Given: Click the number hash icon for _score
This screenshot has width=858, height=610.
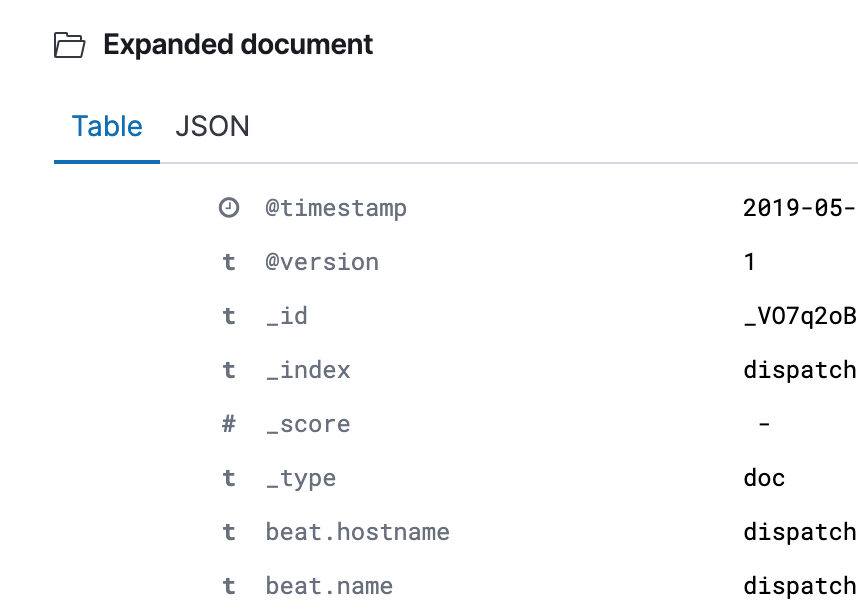Looking at the screenshot, I should 229,424.
